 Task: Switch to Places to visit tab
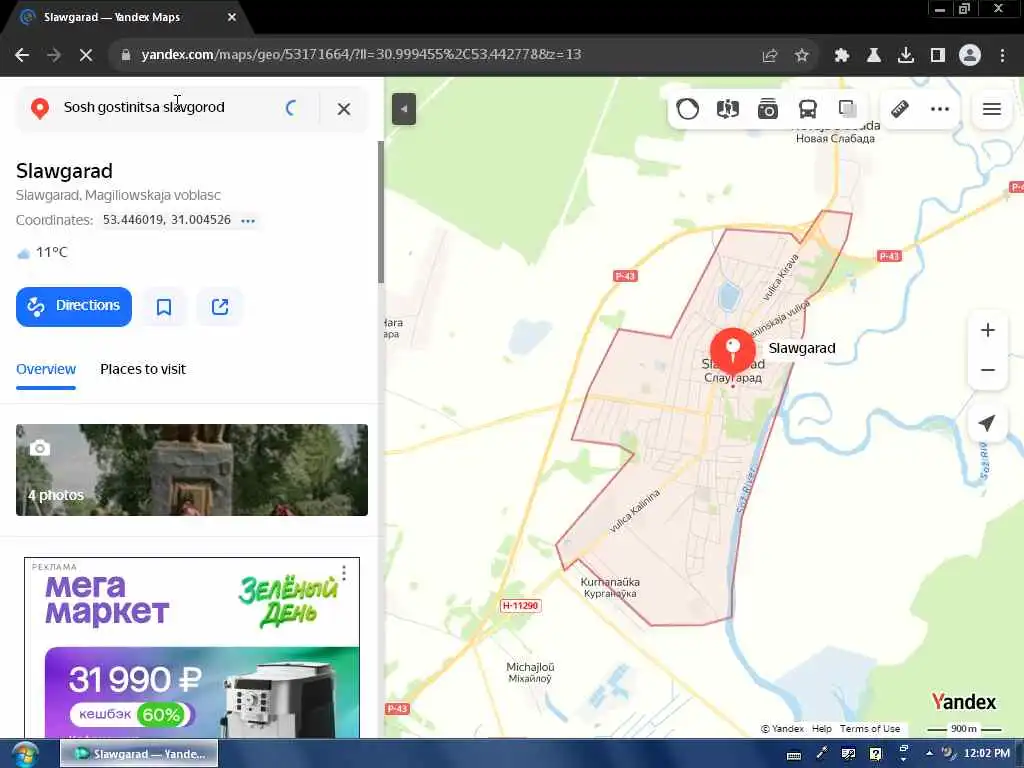[143, 370]
